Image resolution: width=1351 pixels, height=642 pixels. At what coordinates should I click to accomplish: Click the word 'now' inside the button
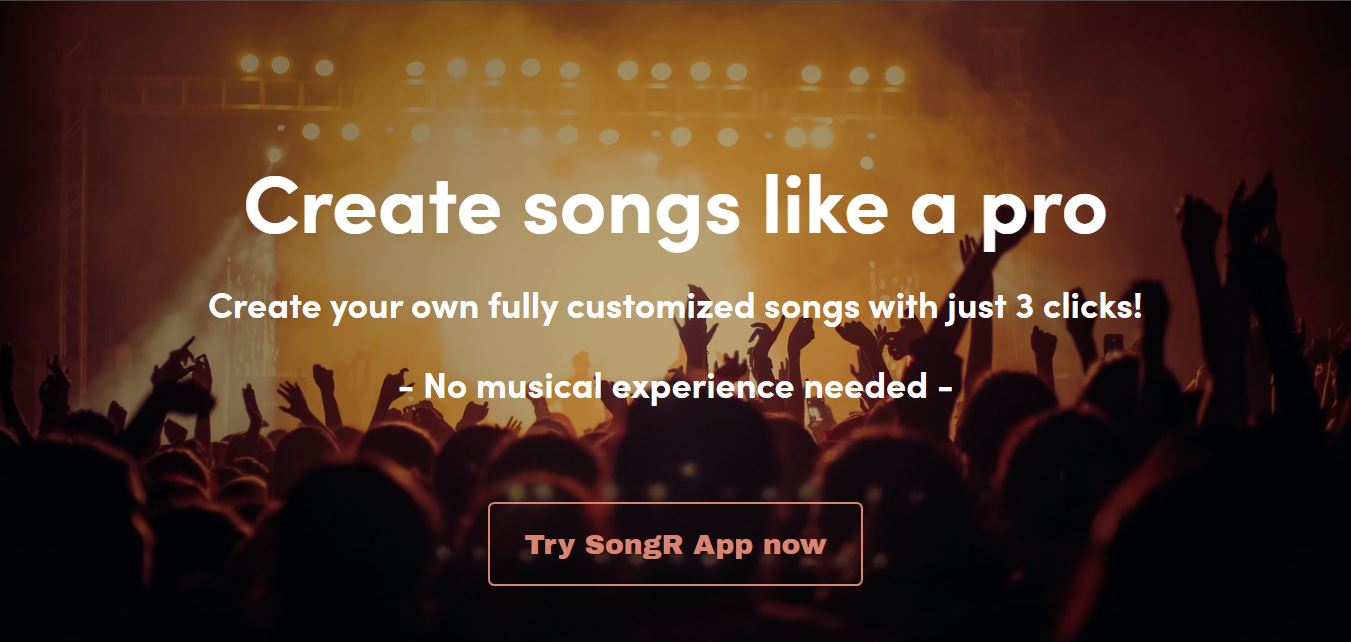click(795, 545)
